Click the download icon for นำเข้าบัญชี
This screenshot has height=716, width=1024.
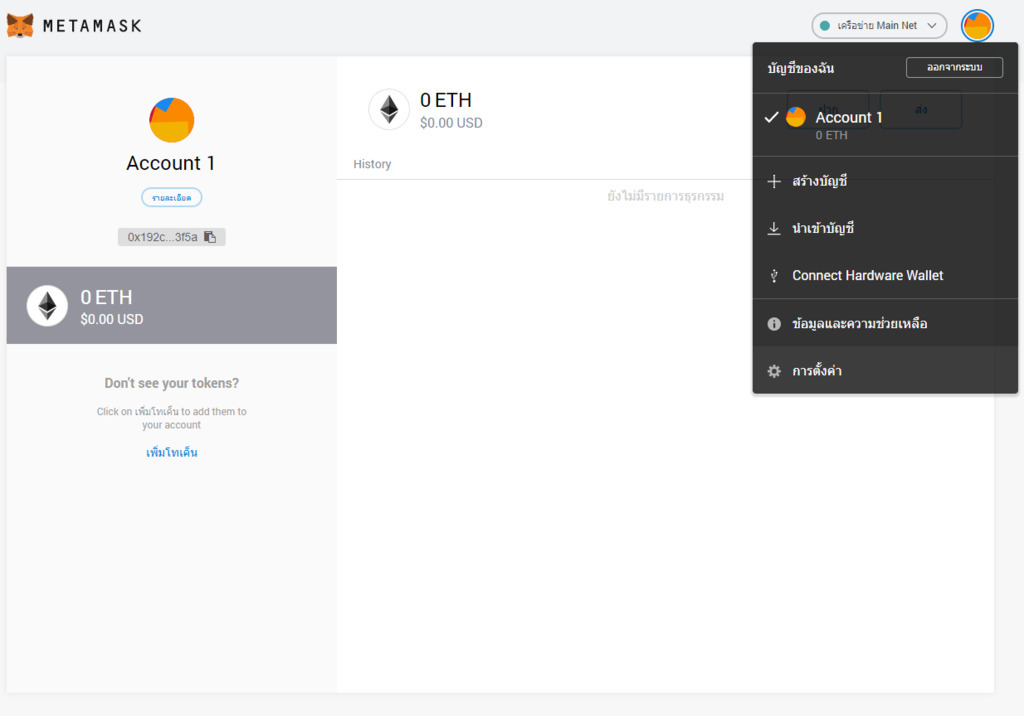[x=773, y=229]
